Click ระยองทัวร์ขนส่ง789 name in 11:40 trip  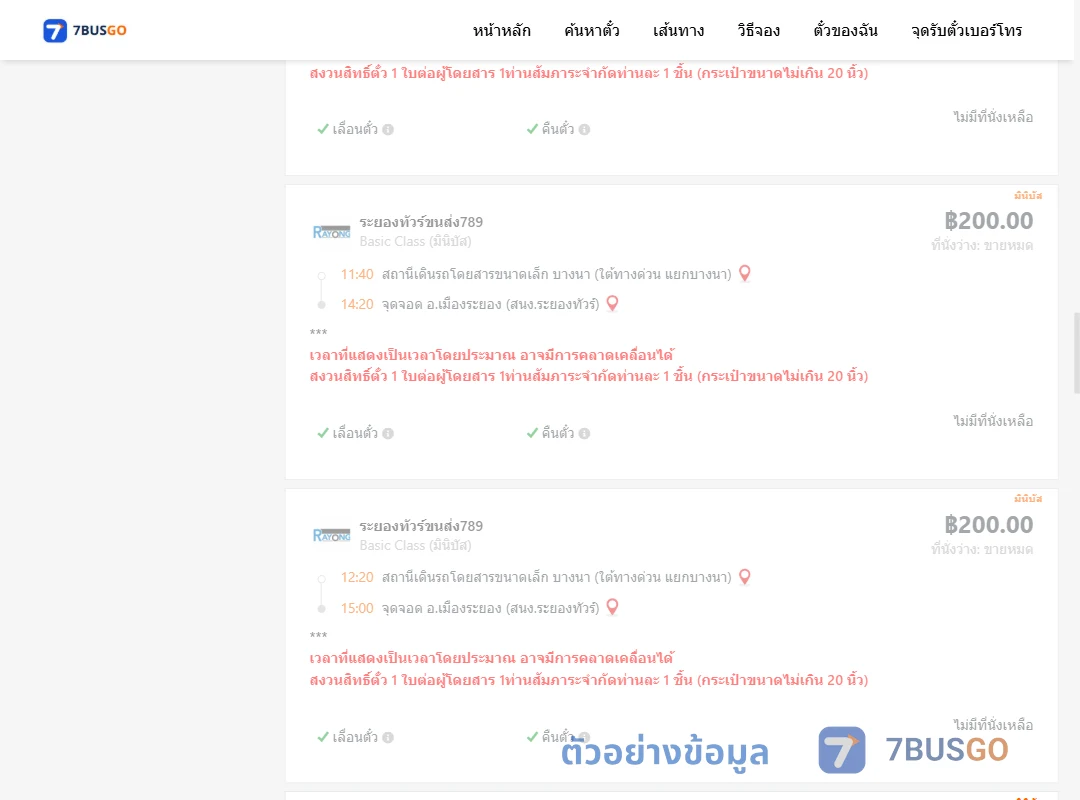(x=421, y=222)
